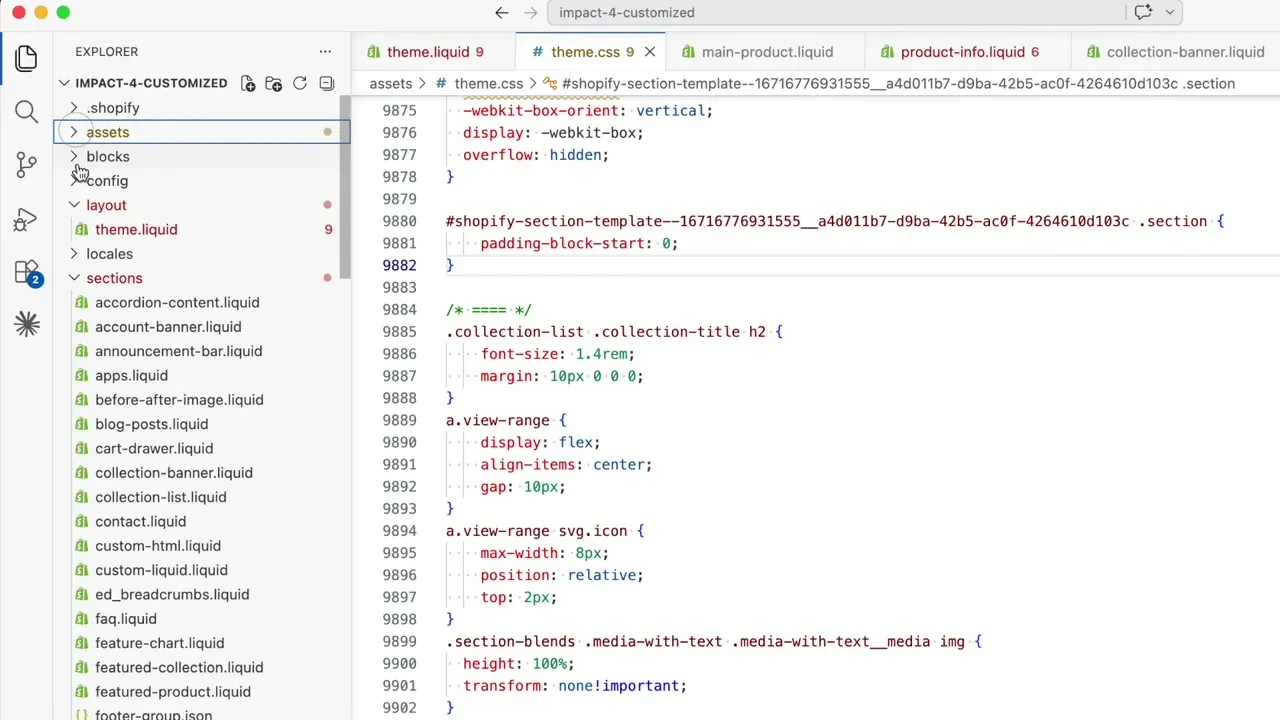Open the Run and Debug view
Screen dimensions: 1280x720
26,219
